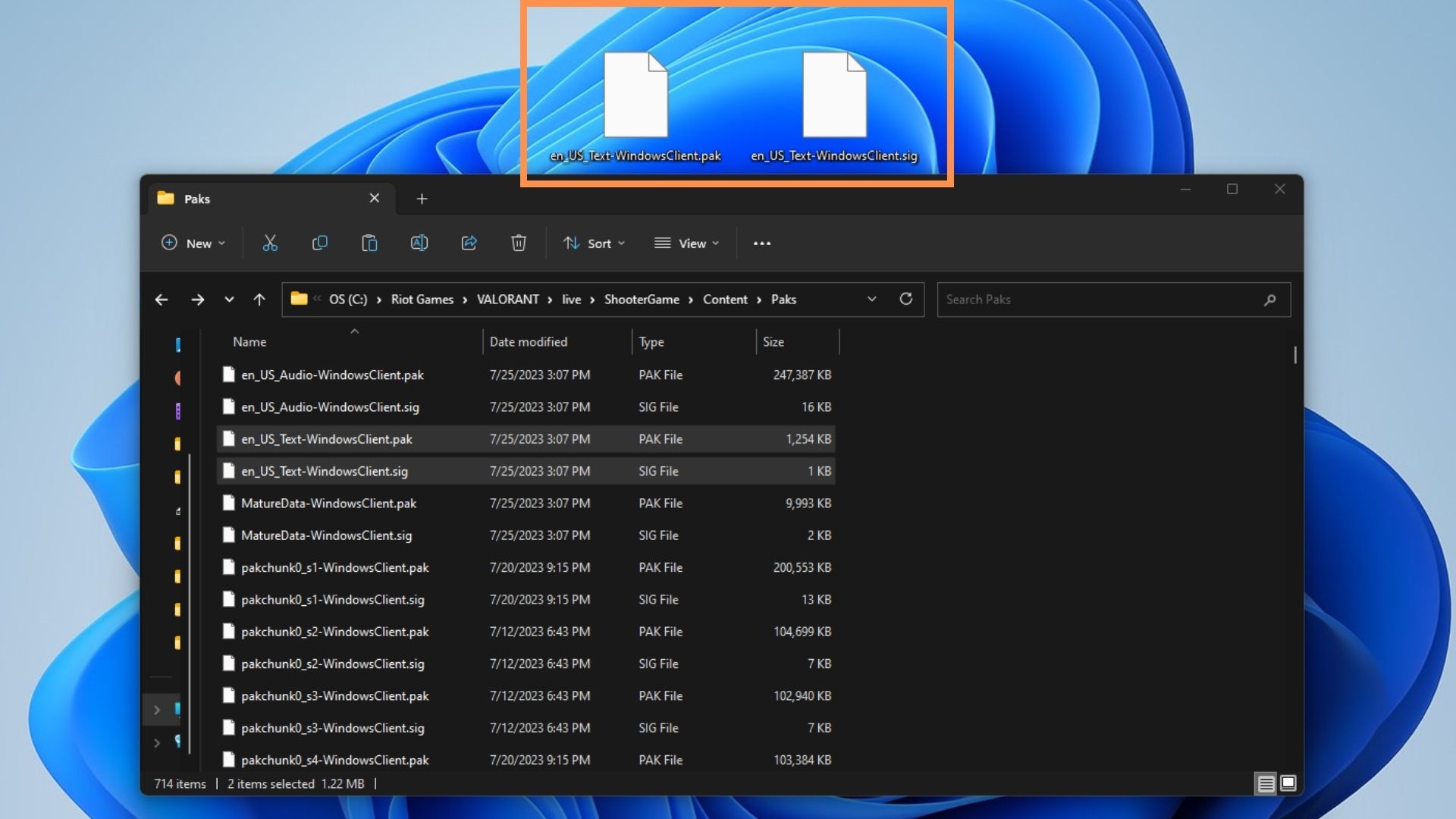Select MatureData-WindowsClient.sig file row
The image size is (1456, 819).
(526, 535)
